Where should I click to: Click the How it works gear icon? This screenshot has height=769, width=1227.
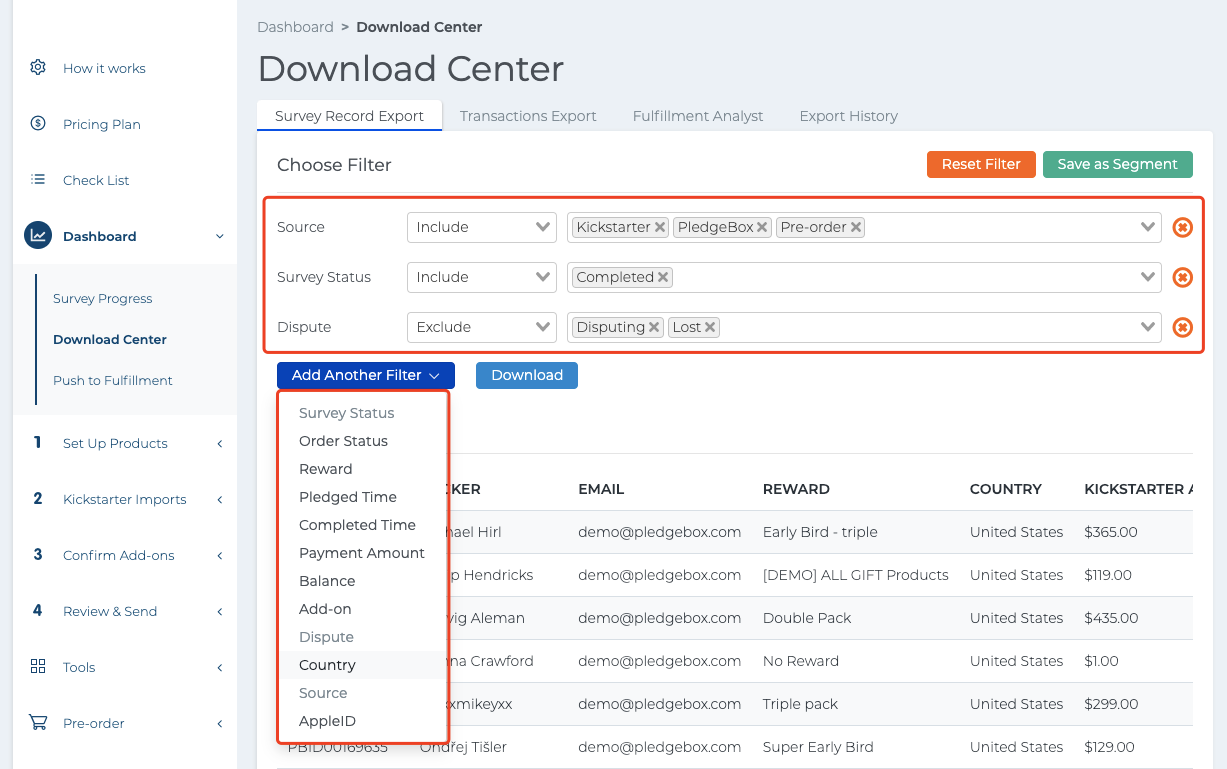(x=38, y=68)
